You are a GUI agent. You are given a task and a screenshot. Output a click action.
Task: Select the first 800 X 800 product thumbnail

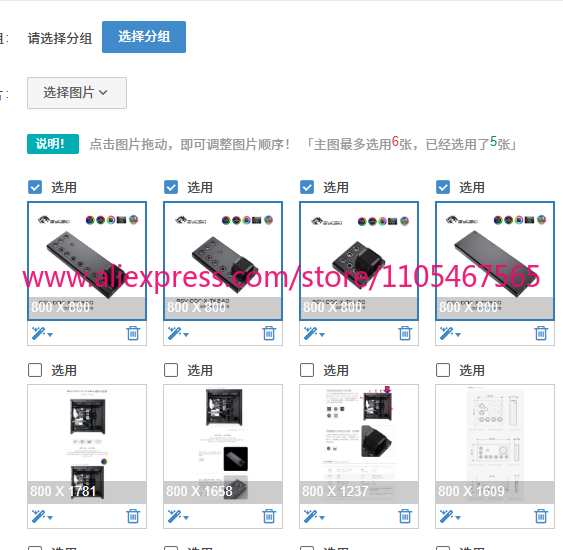tap(87, 261)
